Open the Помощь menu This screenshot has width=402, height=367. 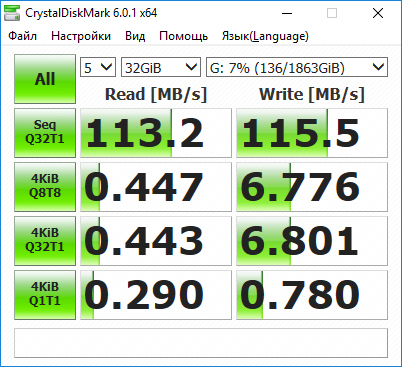pyautogui.click(x=183, y=36)
